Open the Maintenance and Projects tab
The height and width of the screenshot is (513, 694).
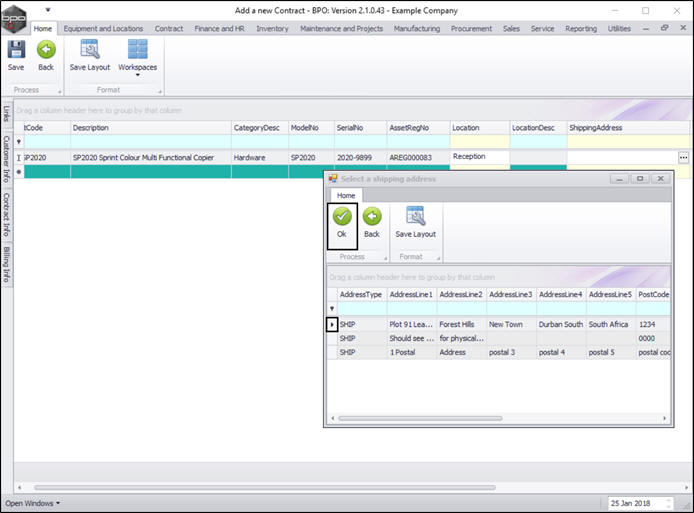tap(341, 29)
